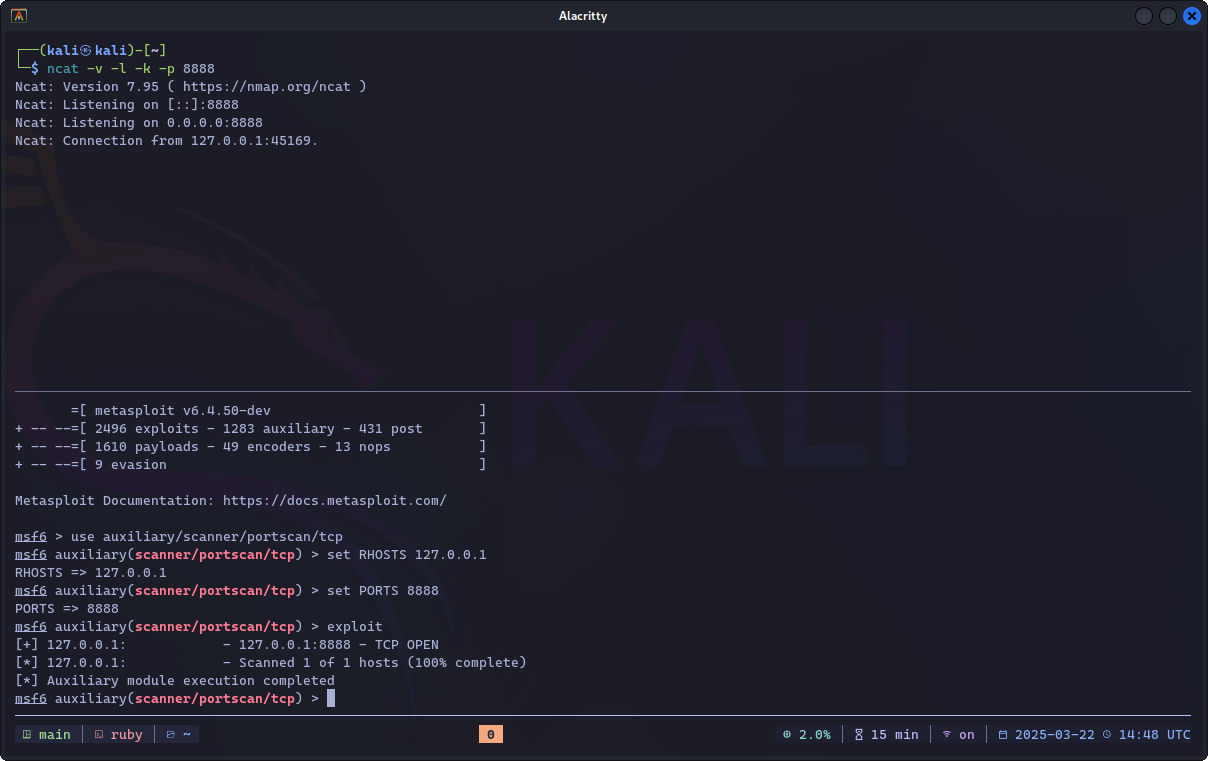Click the msf6 prompt cursor on last line
The width and height of the screenshot is (1208, 761).
tap(331, 698)
